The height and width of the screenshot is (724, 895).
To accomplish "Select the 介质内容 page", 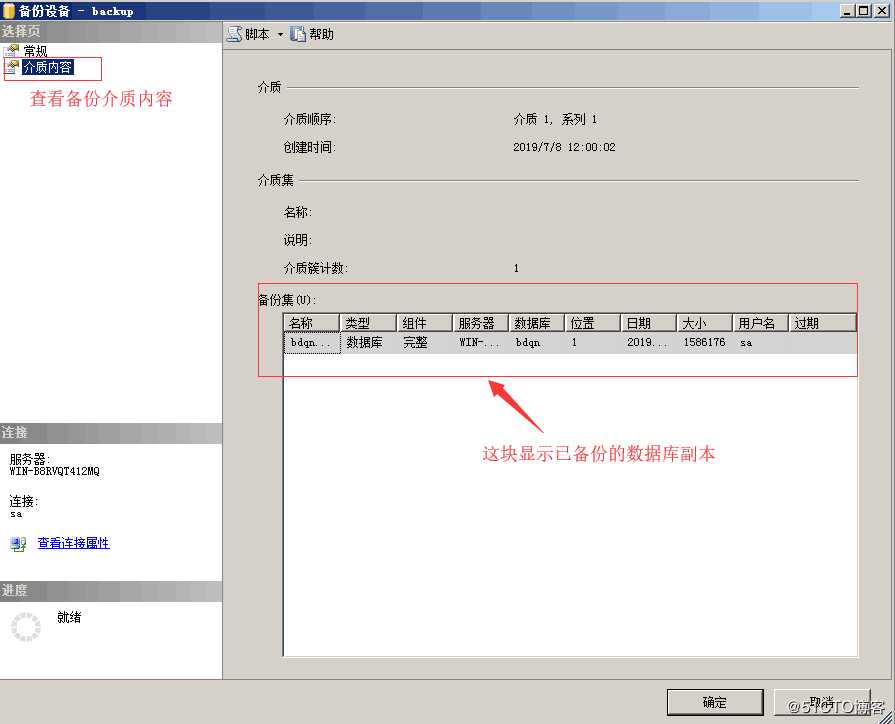I will pyautogui.click(x=48, y=67).
